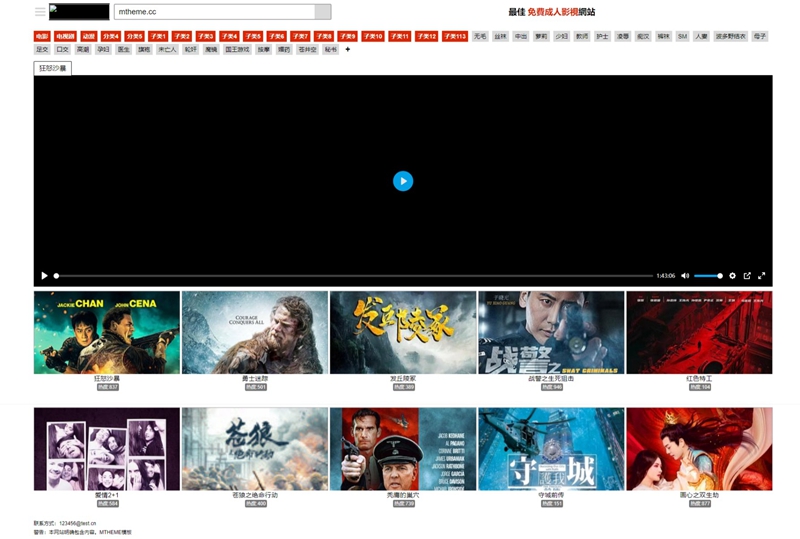Screen dimensions: 800x539
Task: Mute the video with the speaker icon
Action: point(685,276)
